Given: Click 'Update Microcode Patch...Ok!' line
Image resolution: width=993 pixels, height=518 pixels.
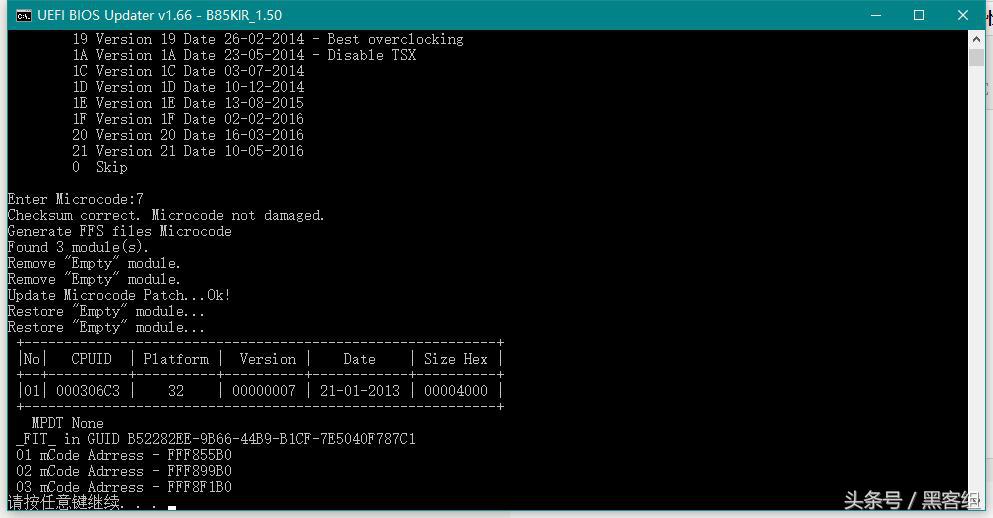Looking at the screenshot, I should click(x=119, y=295).
